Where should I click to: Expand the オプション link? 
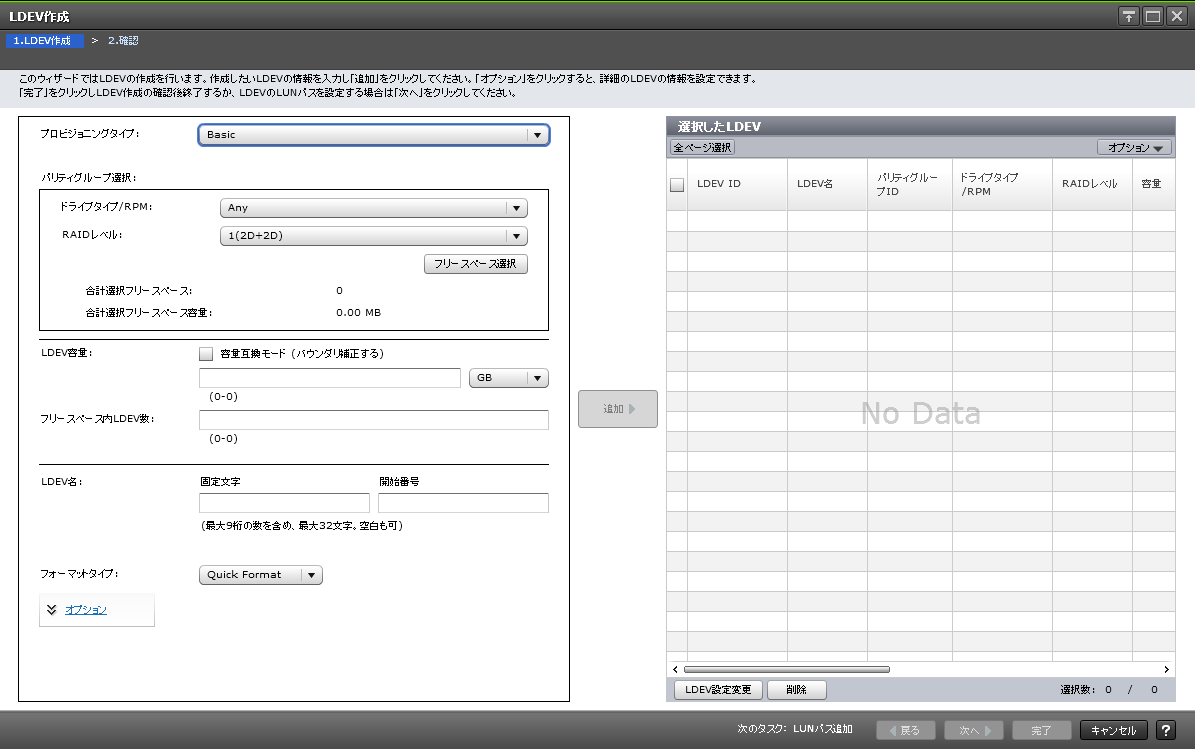(x=86, y=609)
